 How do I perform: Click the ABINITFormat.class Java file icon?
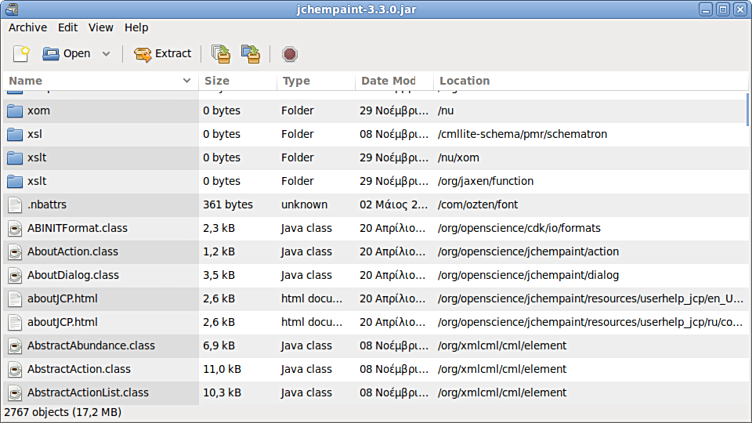15,228
